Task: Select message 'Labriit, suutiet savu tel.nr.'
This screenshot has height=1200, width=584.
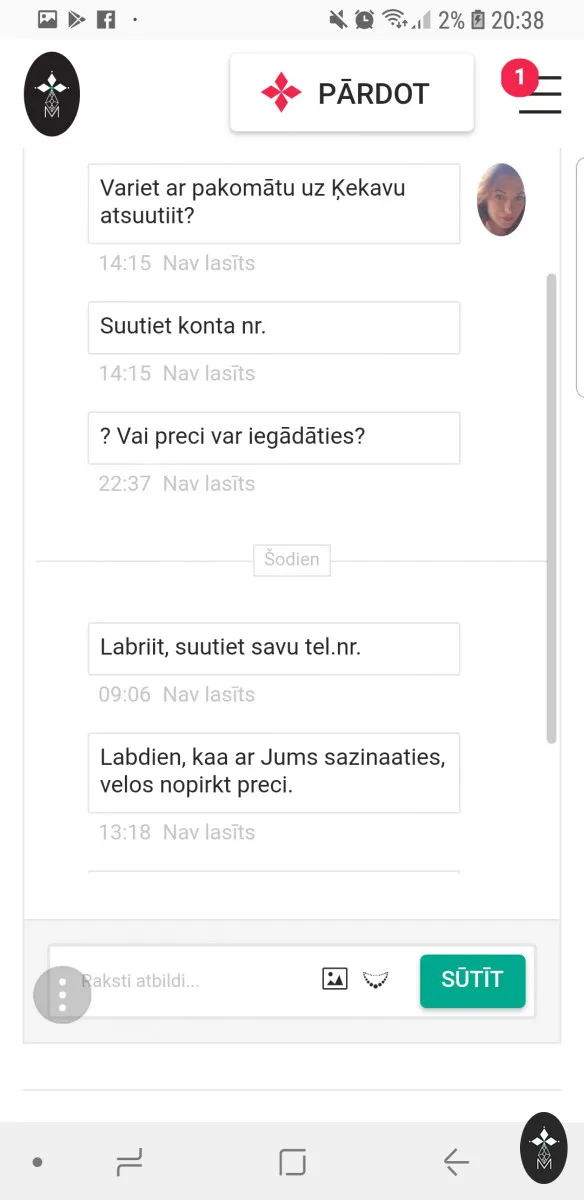Action: (x=274, y=648)
